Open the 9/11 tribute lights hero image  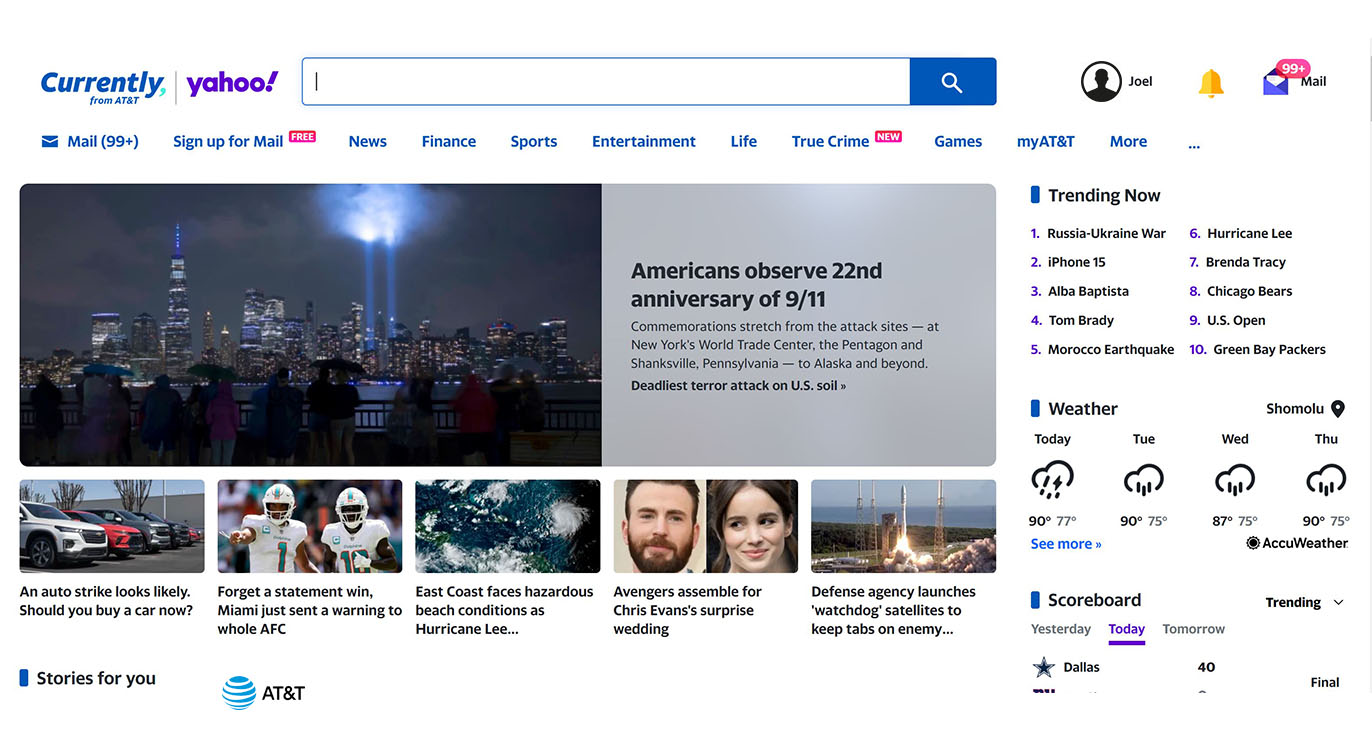coord(310,325)
